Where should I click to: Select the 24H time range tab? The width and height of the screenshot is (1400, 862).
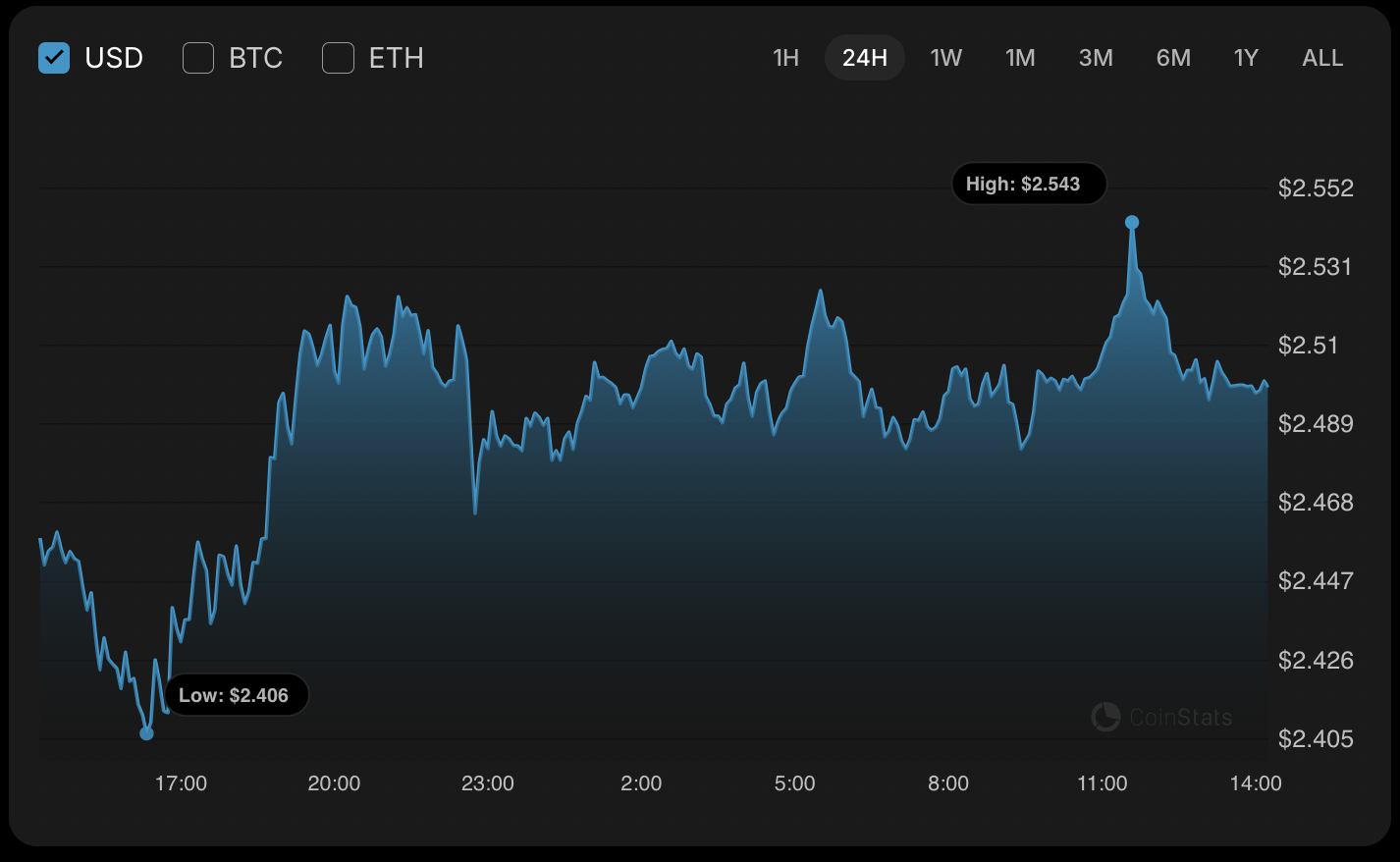click(x=864, y=58)
